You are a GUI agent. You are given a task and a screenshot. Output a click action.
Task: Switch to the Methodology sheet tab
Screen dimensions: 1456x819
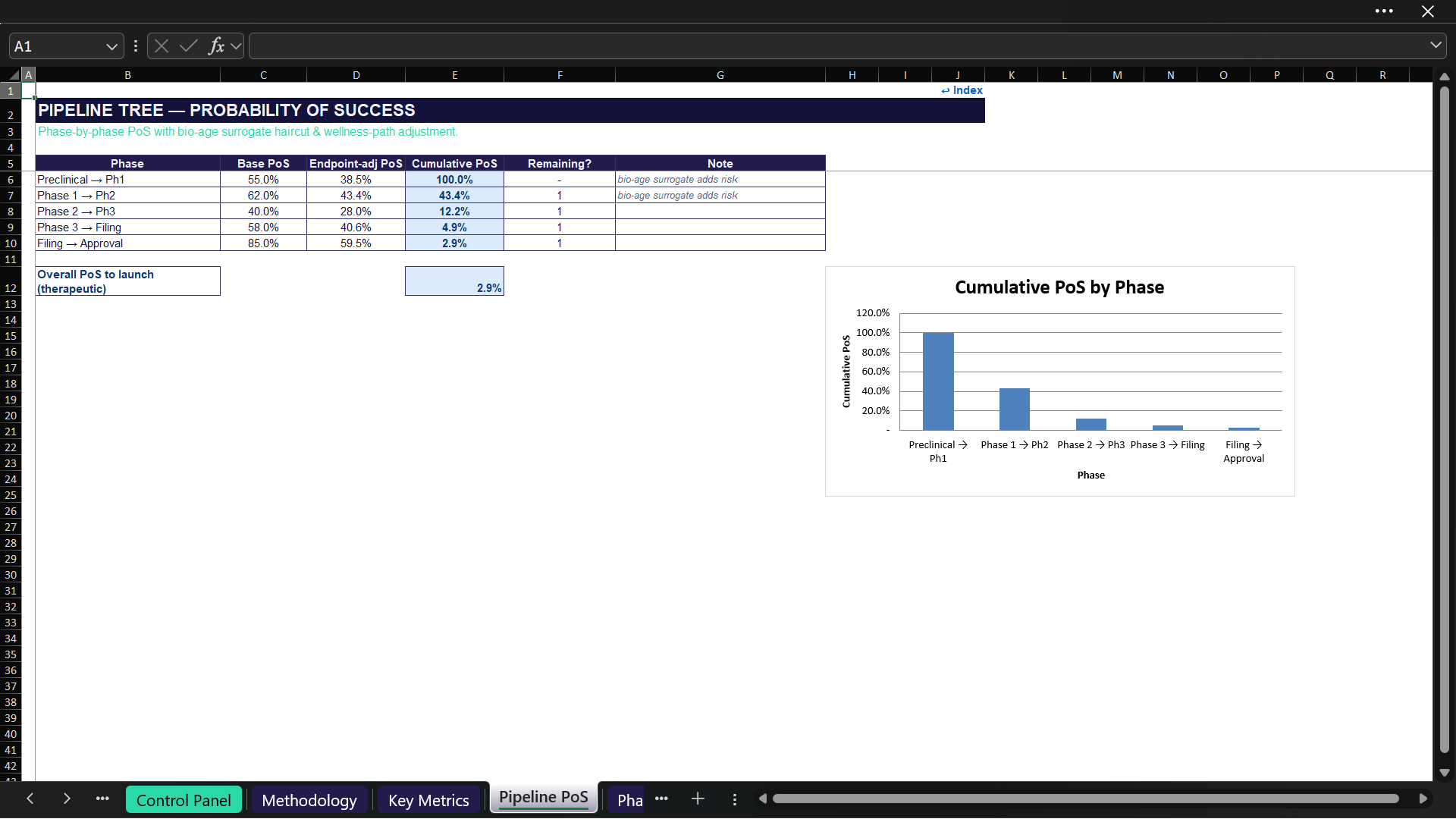(x=309, y=800)
